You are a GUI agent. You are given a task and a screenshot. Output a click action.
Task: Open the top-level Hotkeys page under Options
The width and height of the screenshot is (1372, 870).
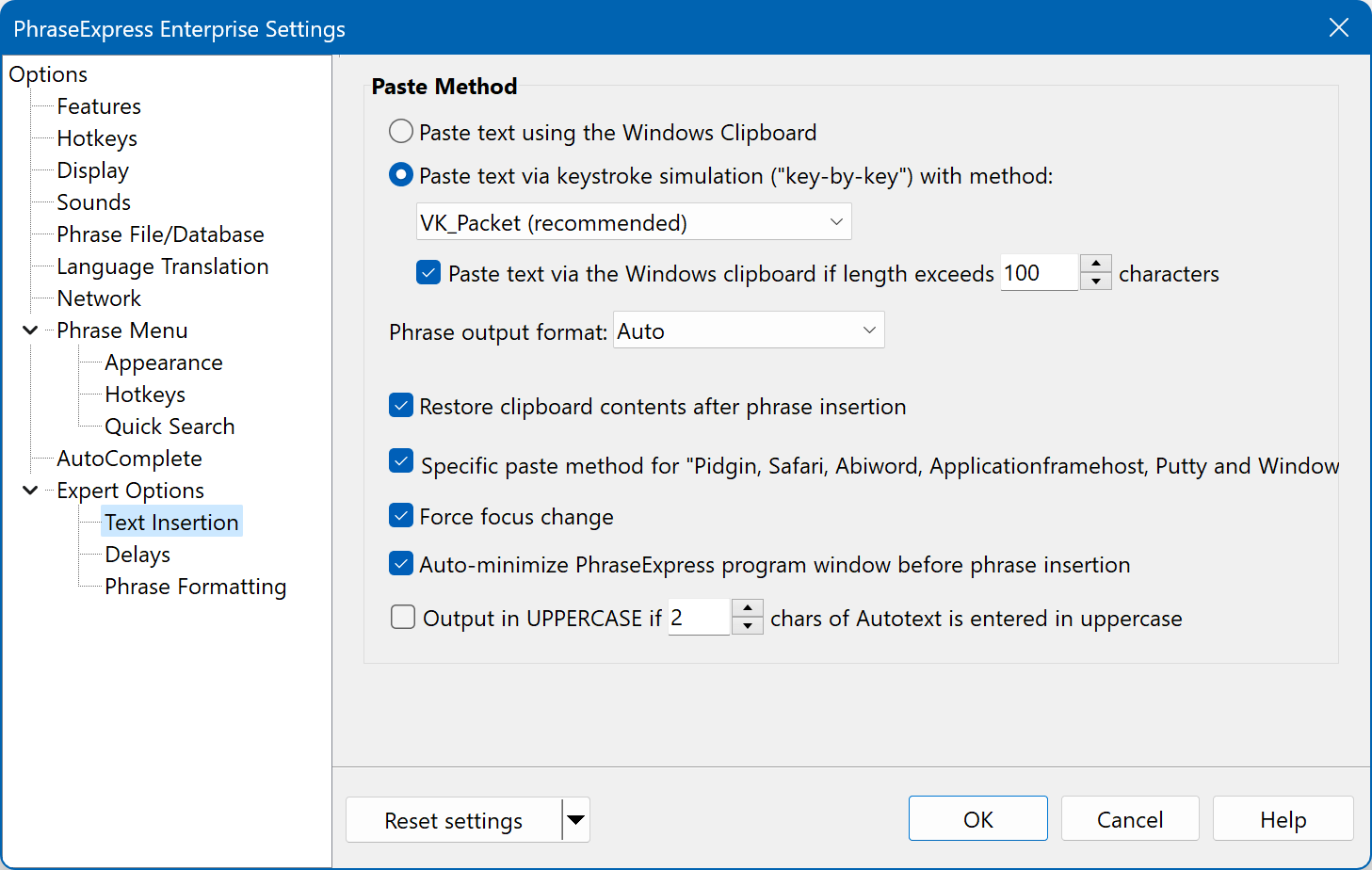click(x=97, y=138)
